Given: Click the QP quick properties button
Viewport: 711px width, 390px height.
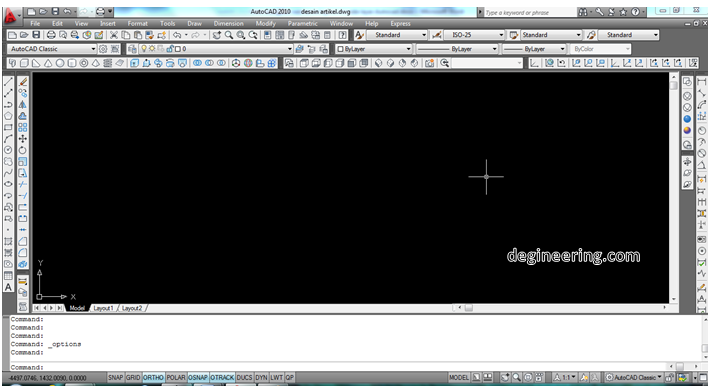Looking at the screenshot, I should 289,377.
